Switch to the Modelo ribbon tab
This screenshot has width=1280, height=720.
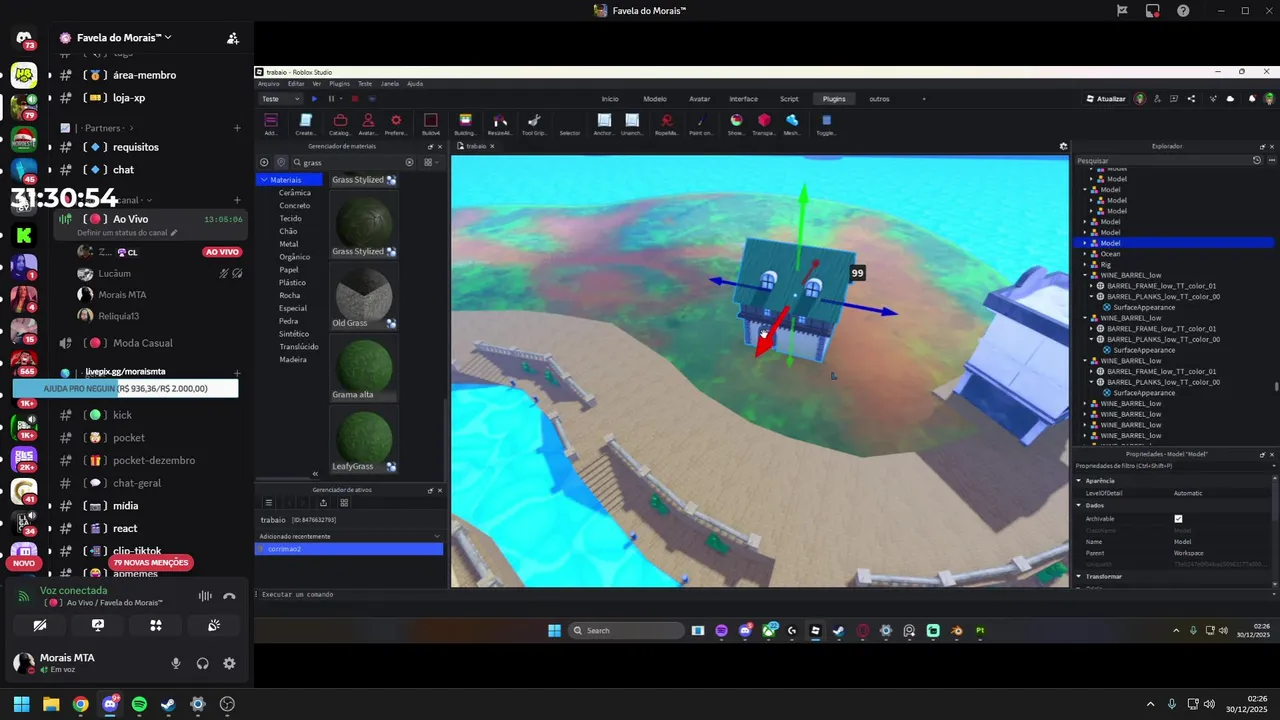coord(655,99)
